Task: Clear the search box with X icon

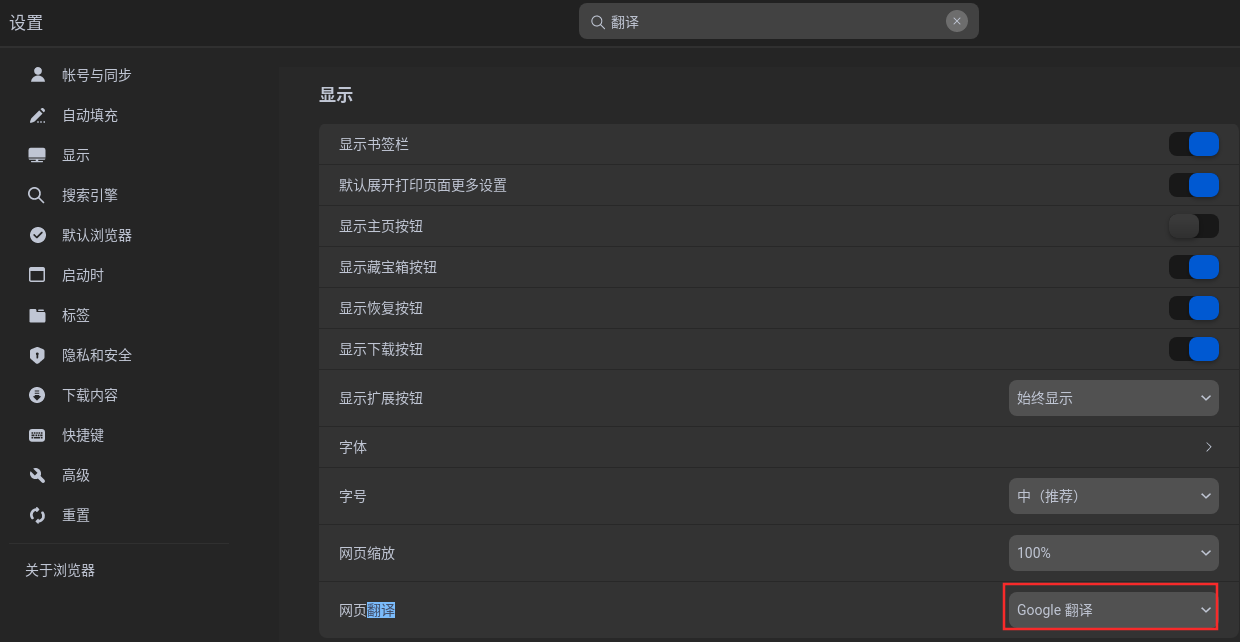Action: (x=957, y=21)
